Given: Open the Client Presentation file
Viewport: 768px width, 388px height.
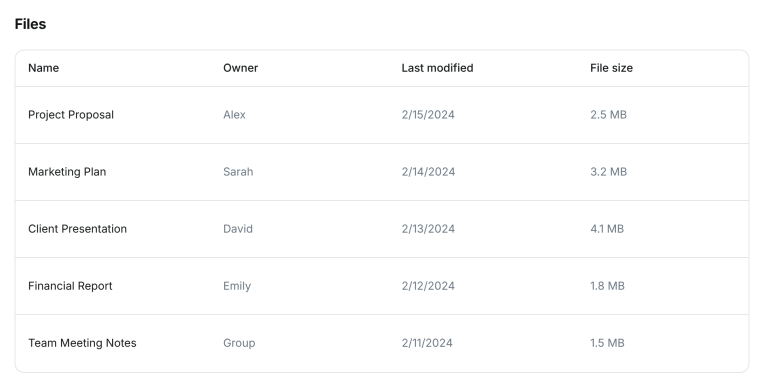Looking at the screenshot, I should [77, 229].
